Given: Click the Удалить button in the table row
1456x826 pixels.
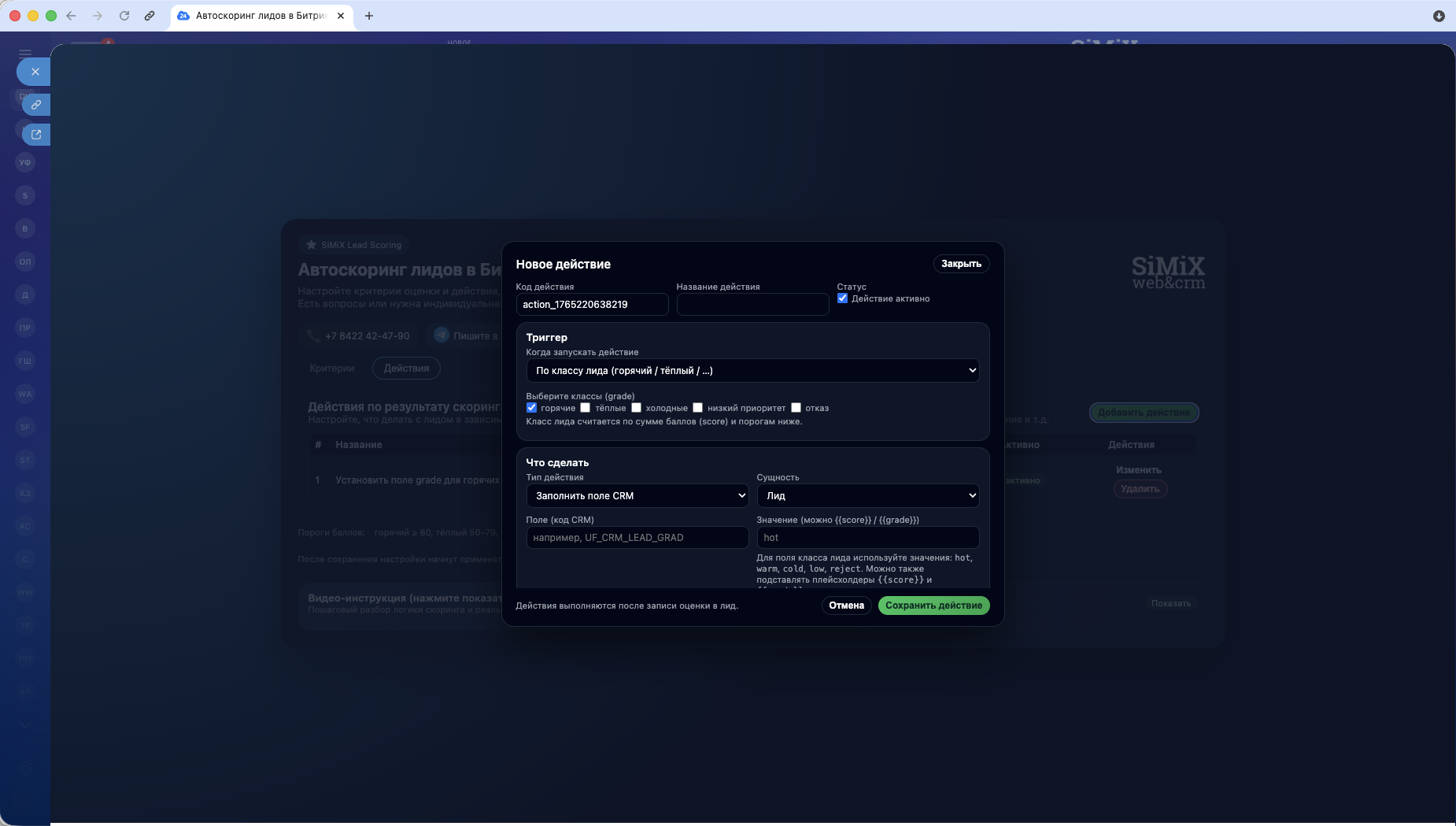Looking at the screenshot, I should [x=1140, y=489].
